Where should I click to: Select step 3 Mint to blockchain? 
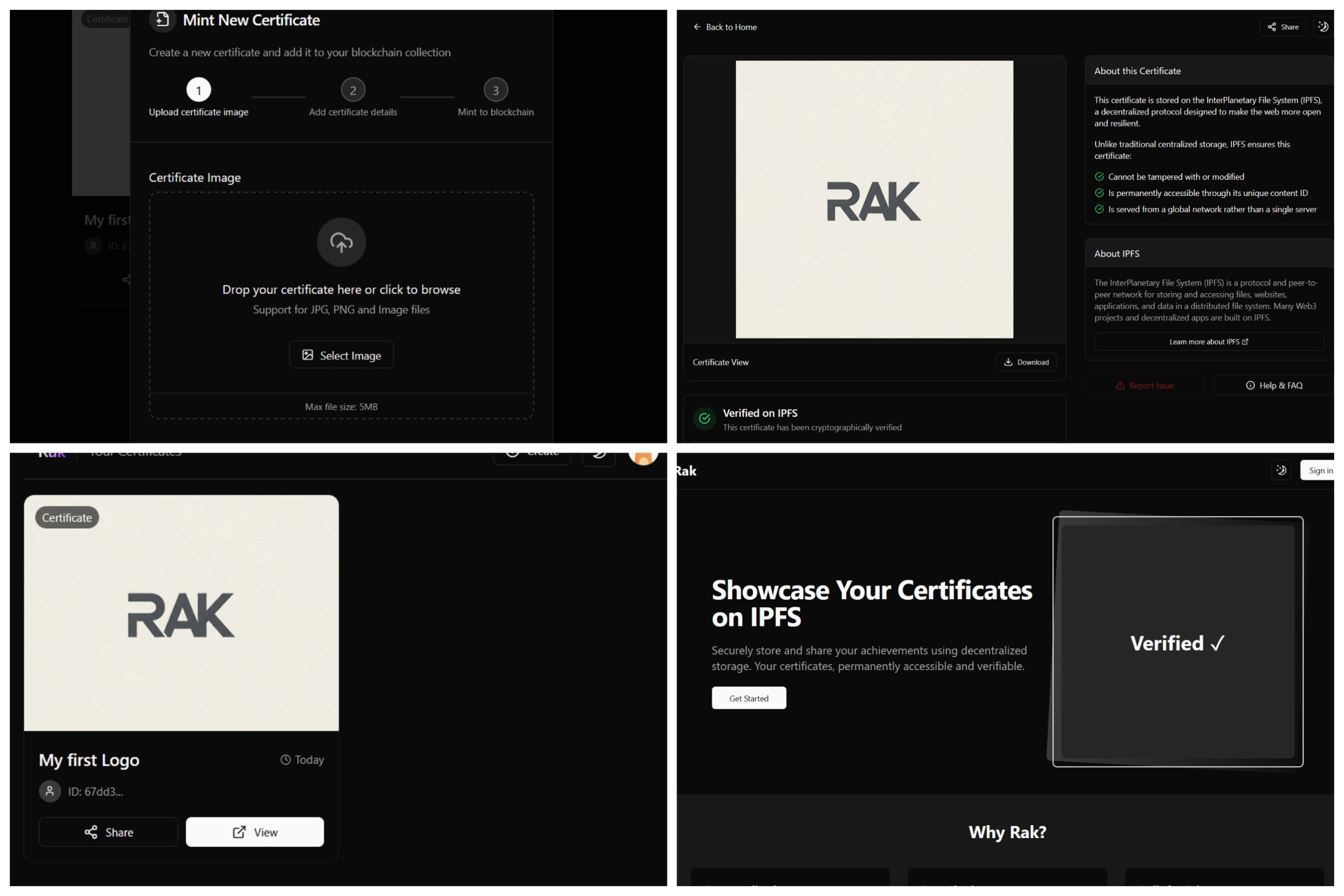[x=495, y=90]
